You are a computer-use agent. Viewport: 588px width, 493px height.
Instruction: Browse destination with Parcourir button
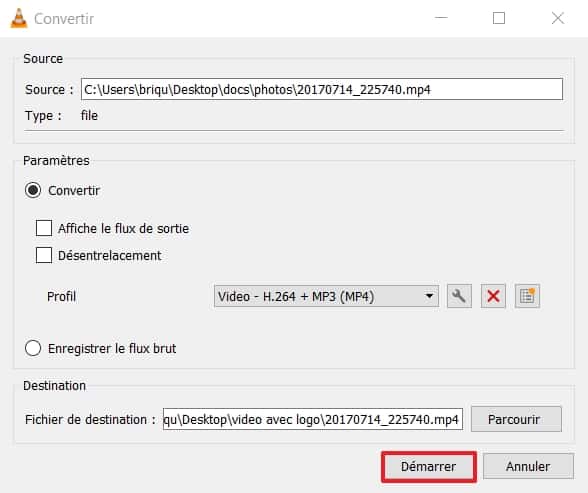(x=516, y=419)
